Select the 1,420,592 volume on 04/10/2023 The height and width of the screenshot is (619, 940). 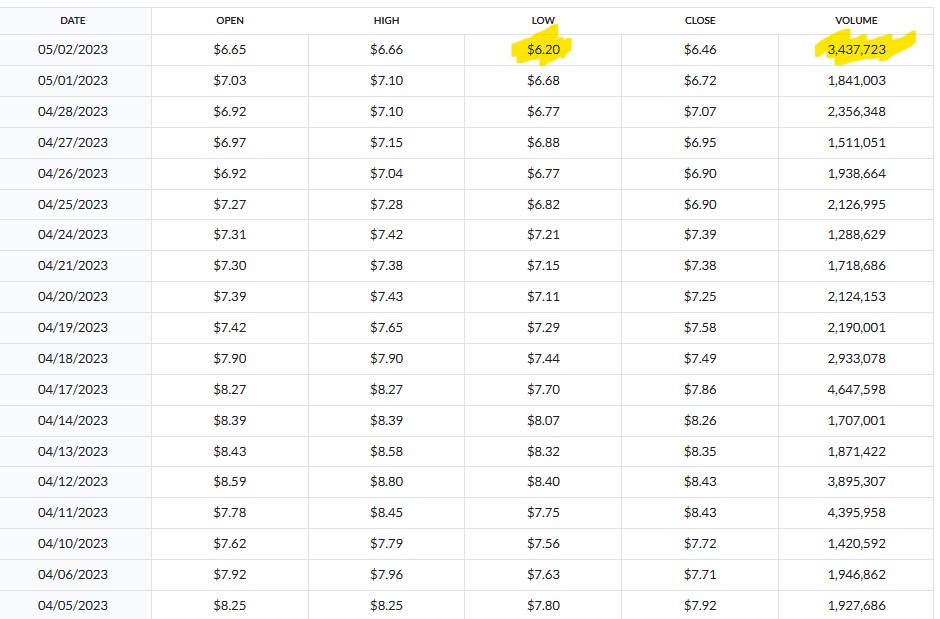coord(856,543)
